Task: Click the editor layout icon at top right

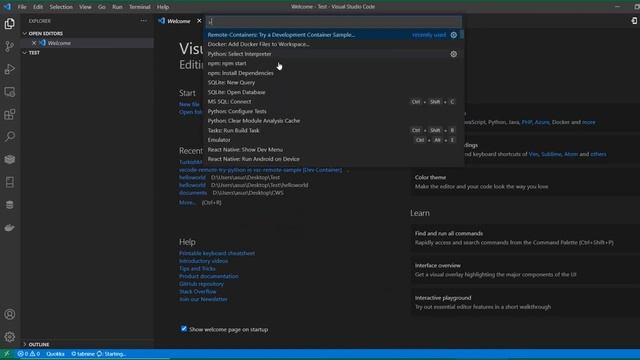Action: tap(634, 21)
